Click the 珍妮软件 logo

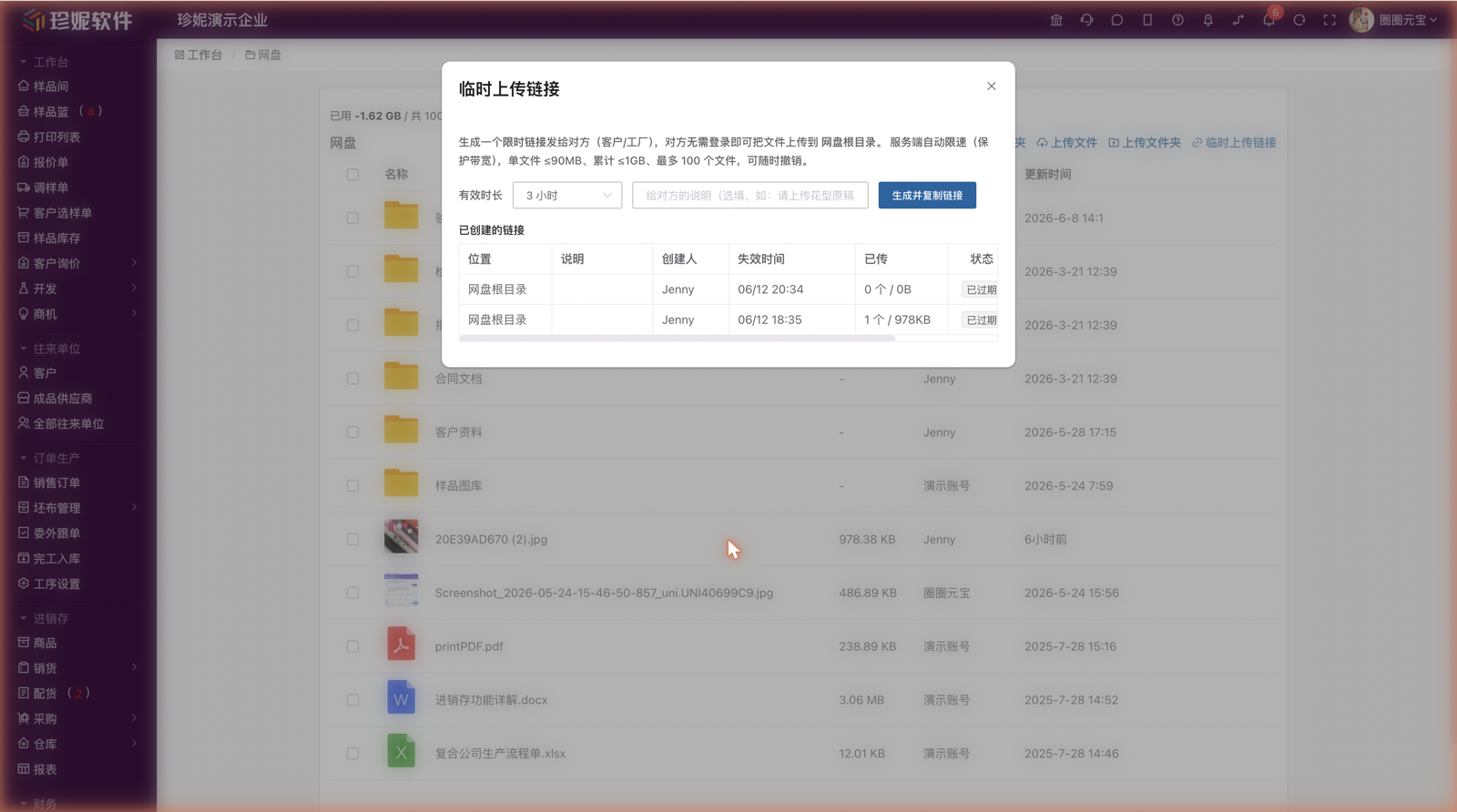77,20
